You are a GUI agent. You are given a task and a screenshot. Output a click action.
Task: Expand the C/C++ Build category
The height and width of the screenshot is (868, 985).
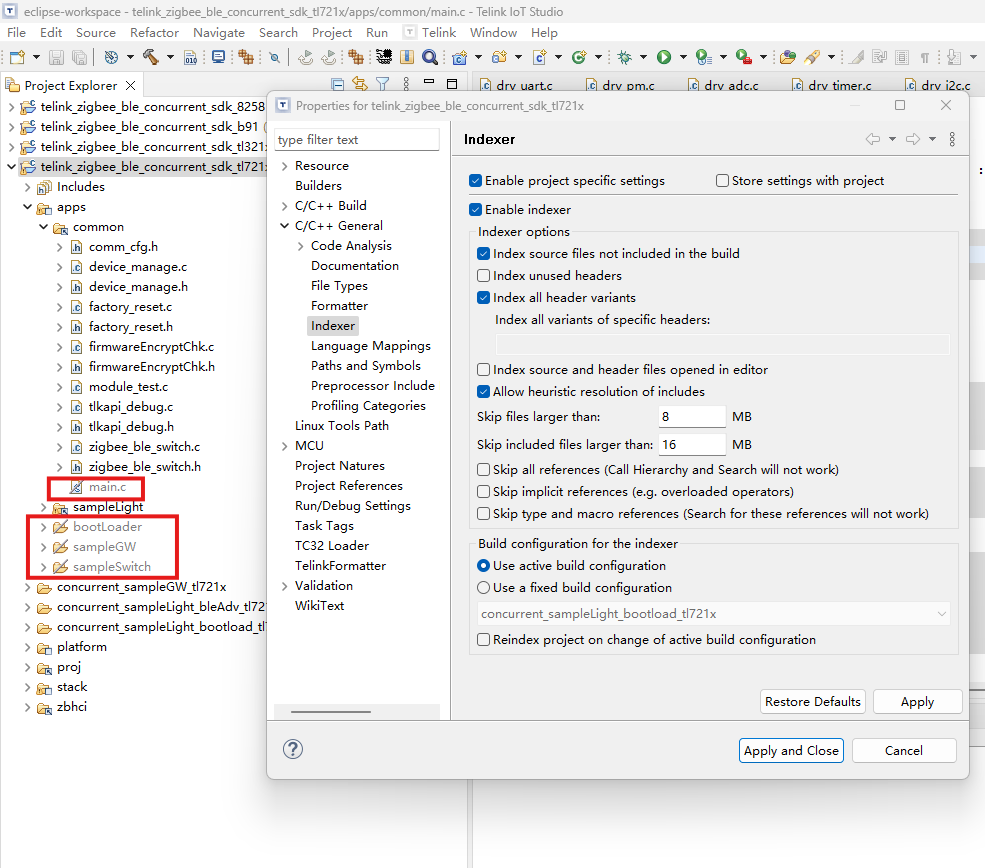(285, 206)
